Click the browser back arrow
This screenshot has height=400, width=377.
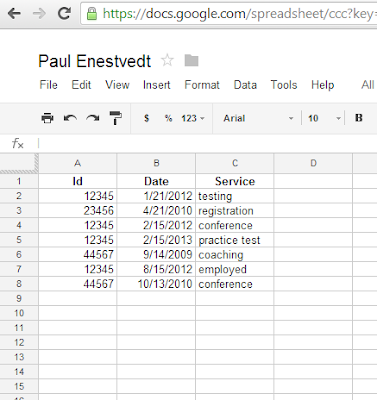coord(14,14)
